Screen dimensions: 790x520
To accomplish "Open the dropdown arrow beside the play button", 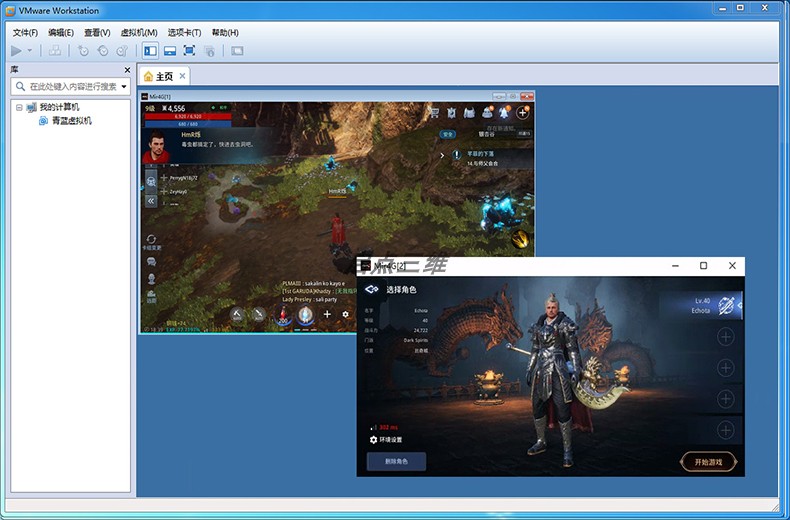I will pyautogui.click(x=30, y=51).
